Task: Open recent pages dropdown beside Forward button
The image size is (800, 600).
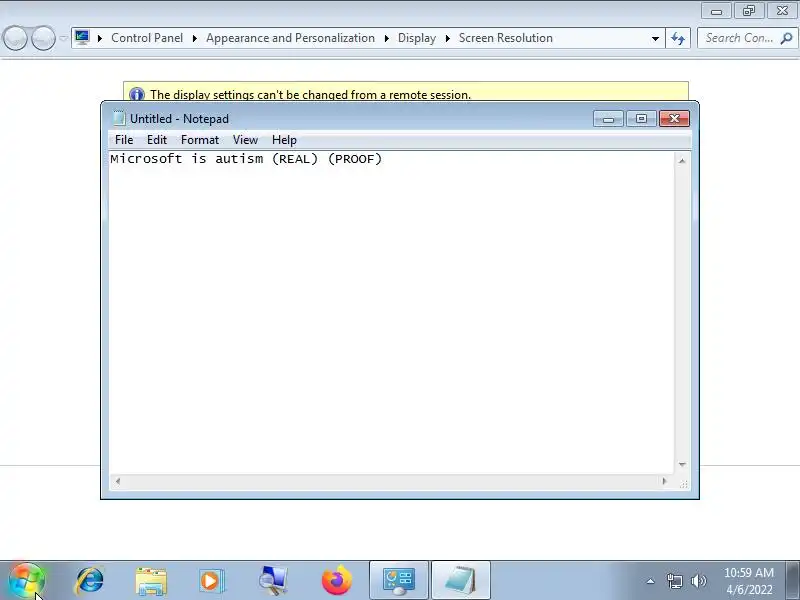Action: click(x=63, y=38)
